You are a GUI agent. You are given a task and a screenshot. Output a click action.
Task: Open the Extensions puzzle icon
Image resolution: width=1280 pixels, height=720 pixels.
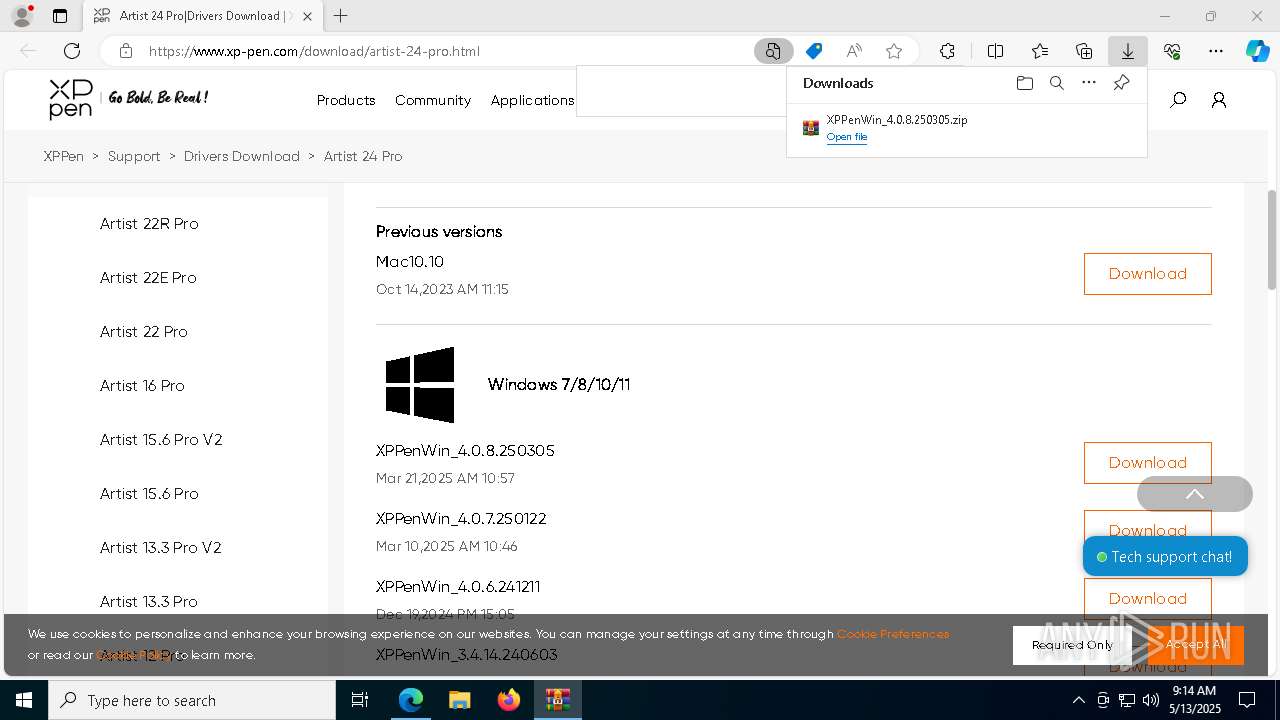pos(947,51)
